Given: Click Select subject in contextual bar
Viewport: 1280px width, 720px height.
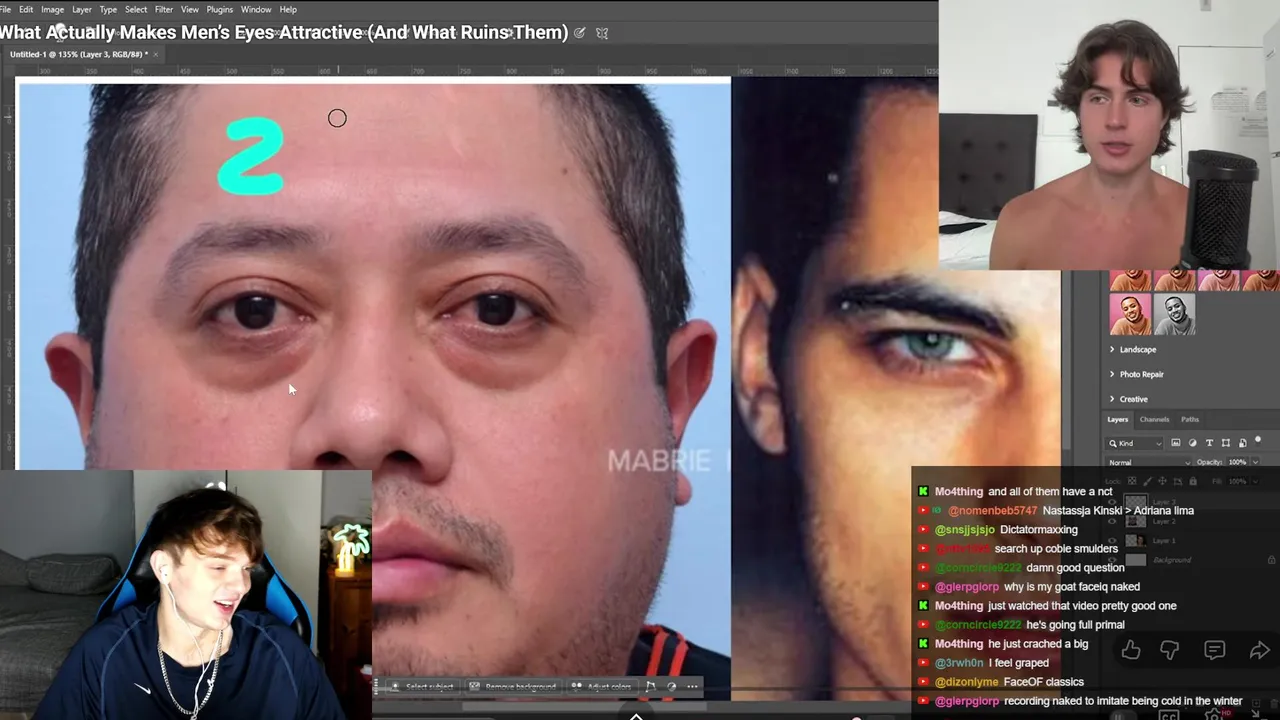Looking at the screenshot, I should tap(422, 687).
